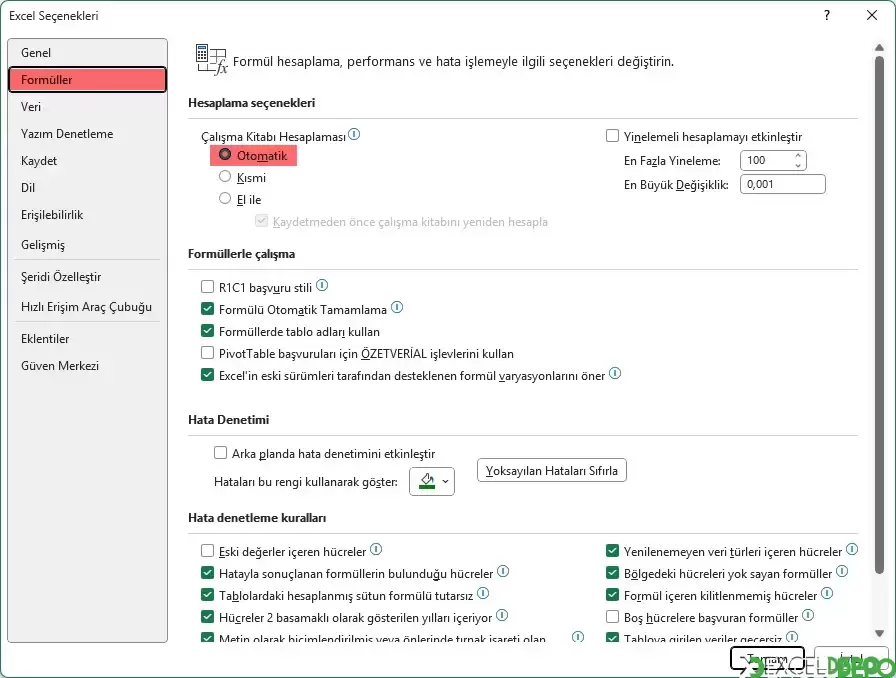Enable Yinelemeli hesaplamayı etkinleştir checkbox
Image resolution: width=896 pixels, height=678 pixels.
[613, 136]
